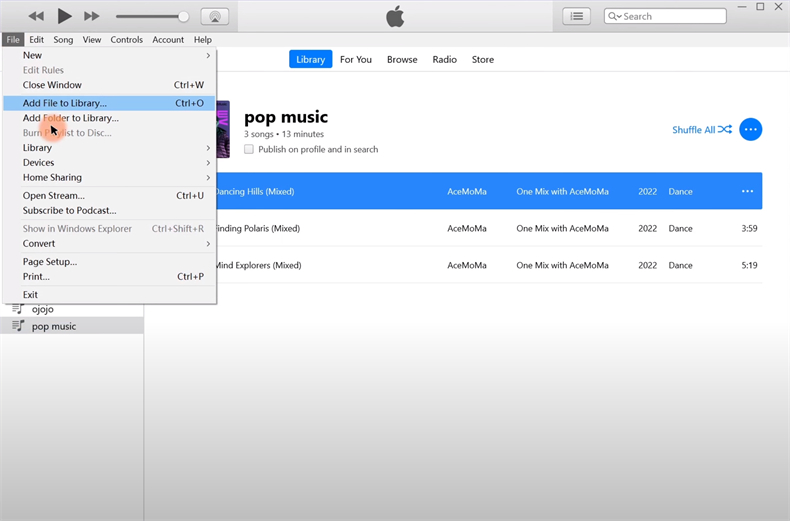This screenshot has width=790, height=521.
Task: Open the Controls menu
Action: [126, 39]
